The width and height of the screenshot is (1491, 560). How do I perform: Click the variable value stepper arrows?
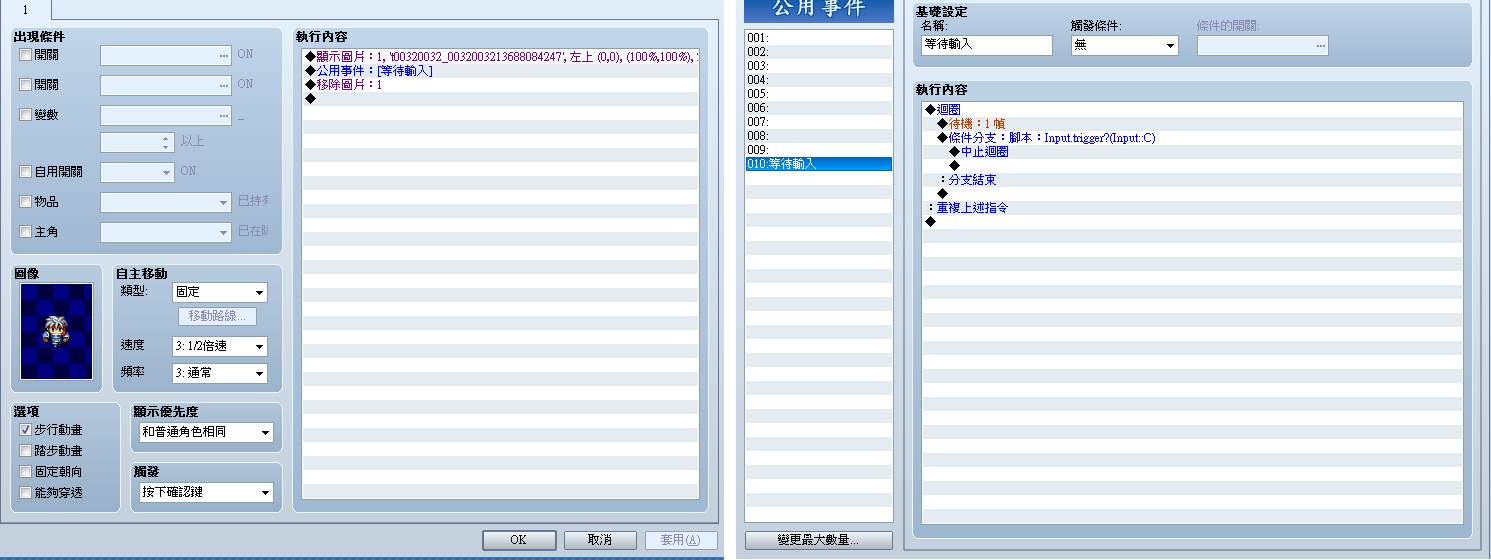[x=167, y=143]
